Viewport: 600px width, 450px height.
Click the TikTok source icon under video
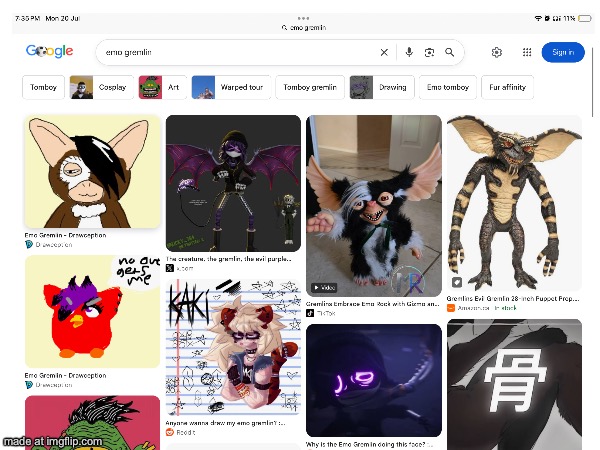[x=310, y=313]
